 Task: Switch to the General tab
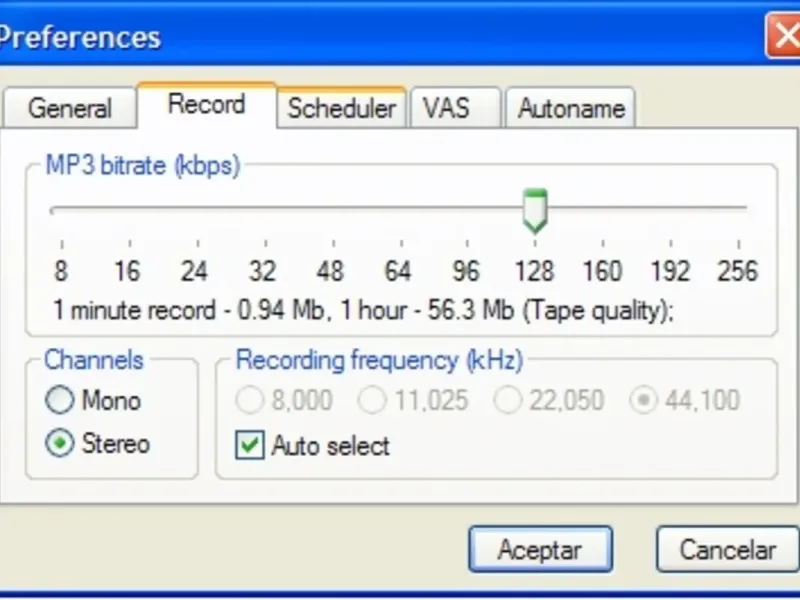tap(68, 108)
